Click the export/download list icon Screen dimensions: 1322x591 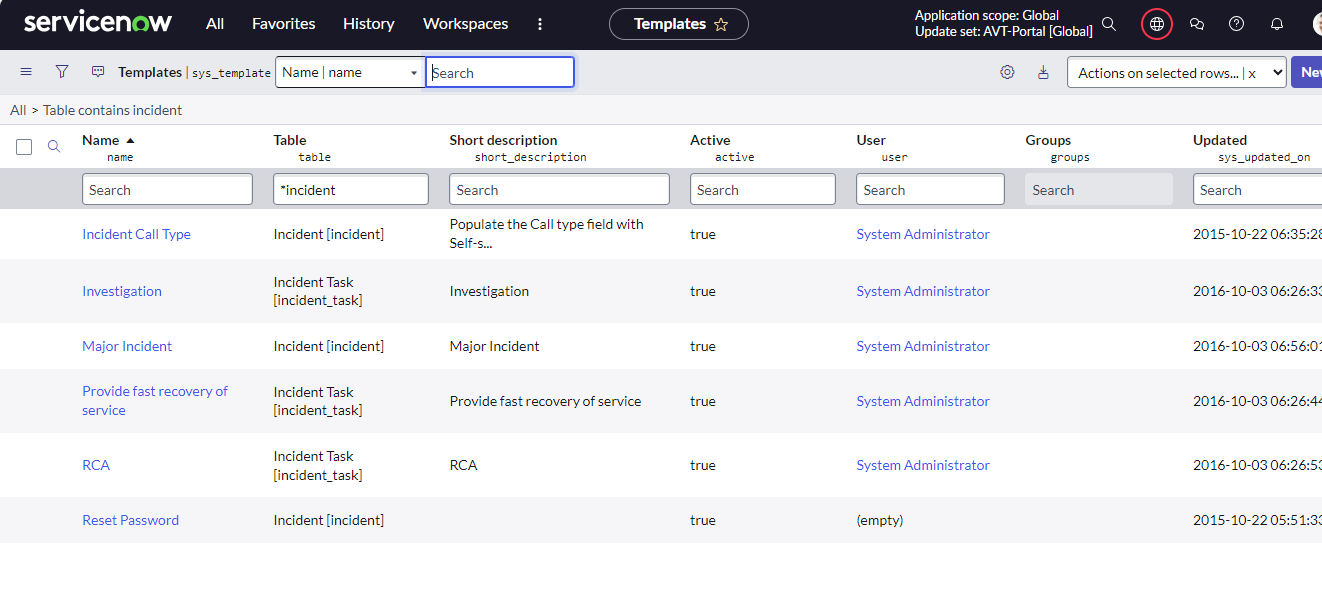tap(1044, 72)
